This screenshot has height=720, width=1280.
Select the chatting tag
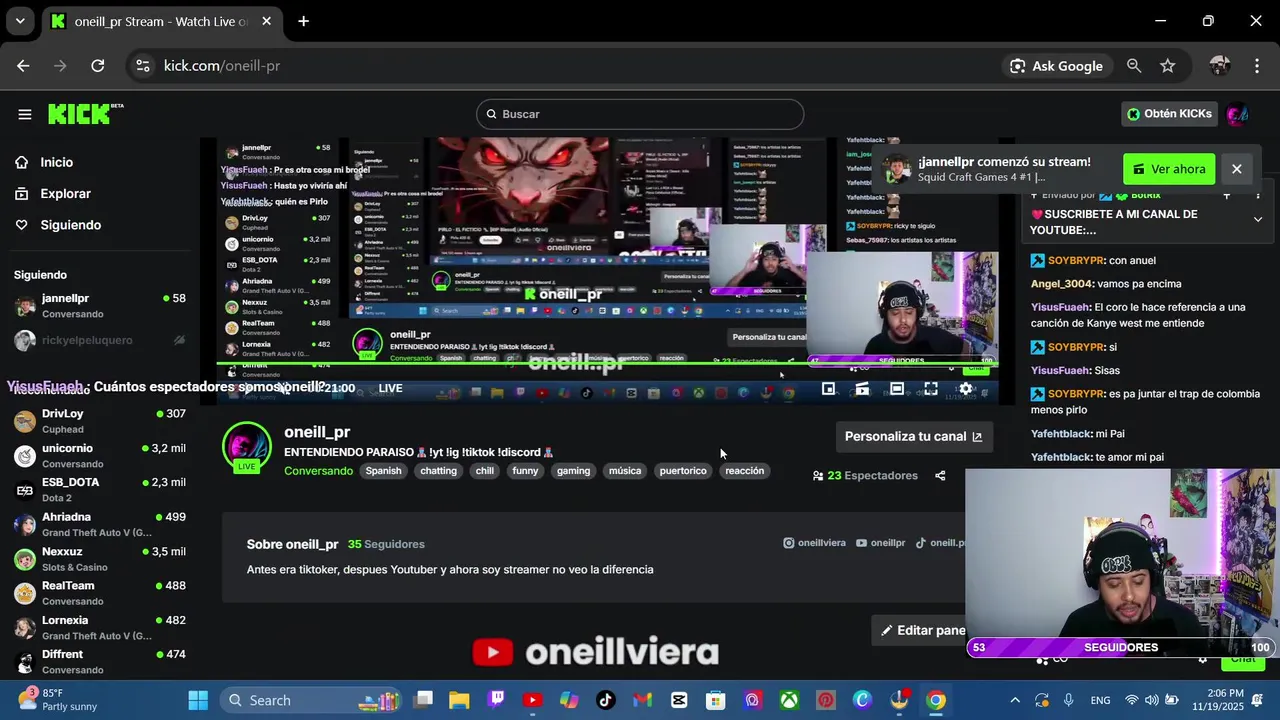point(438,471)
